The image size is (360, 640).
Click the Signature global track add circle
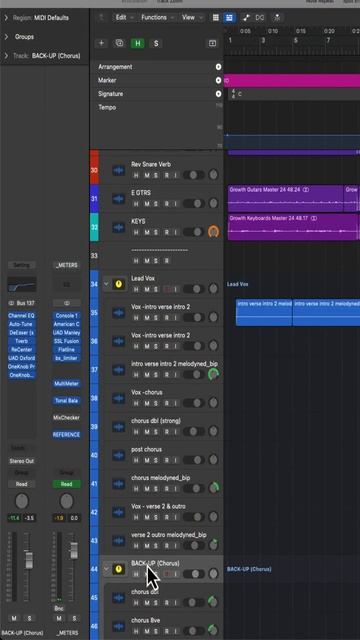218,94
